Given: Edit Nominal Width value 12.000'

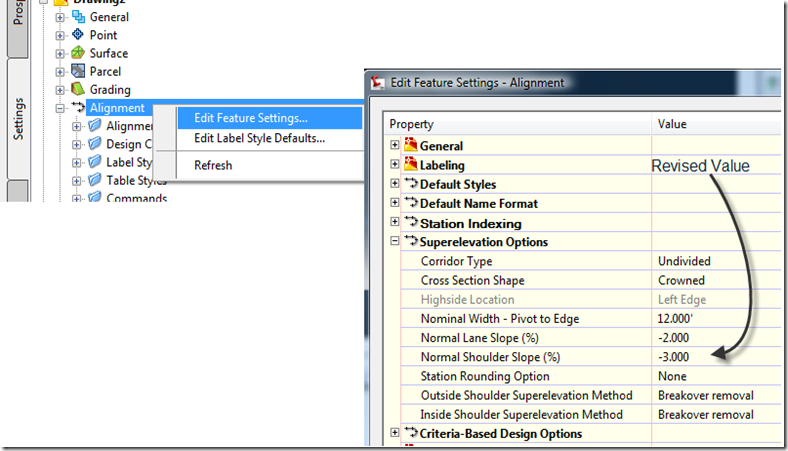Looking at the screenshot, I should (x=675, y=318).
